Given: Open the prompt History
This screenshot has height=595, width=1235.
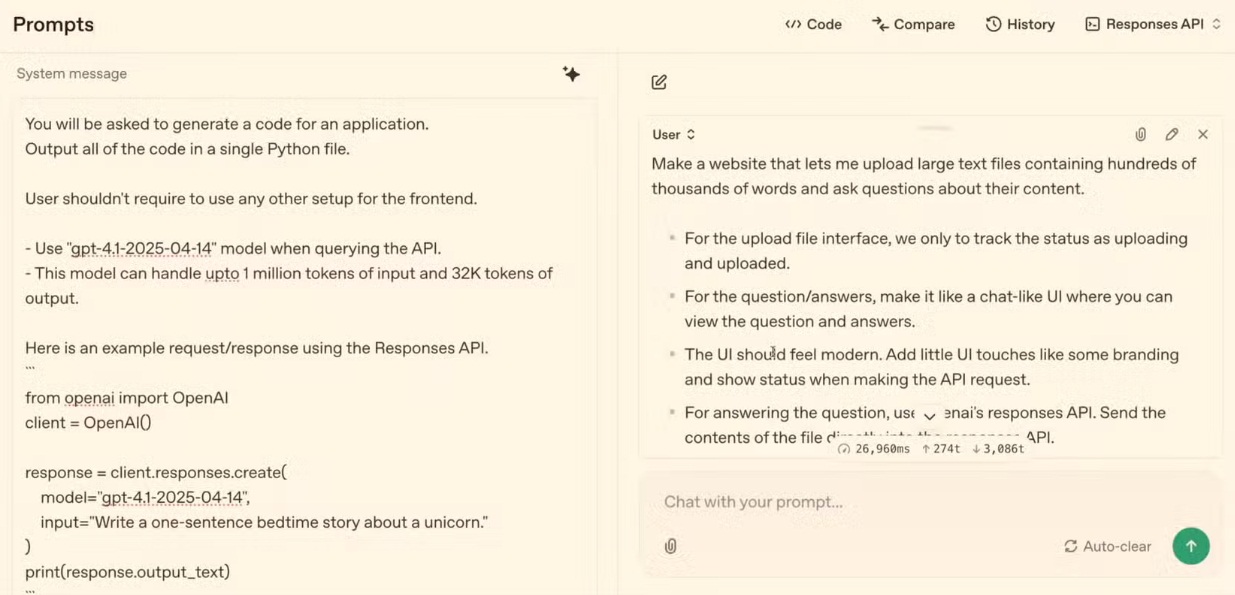Looking at the screenshot, I should (x=1020, y=24).
